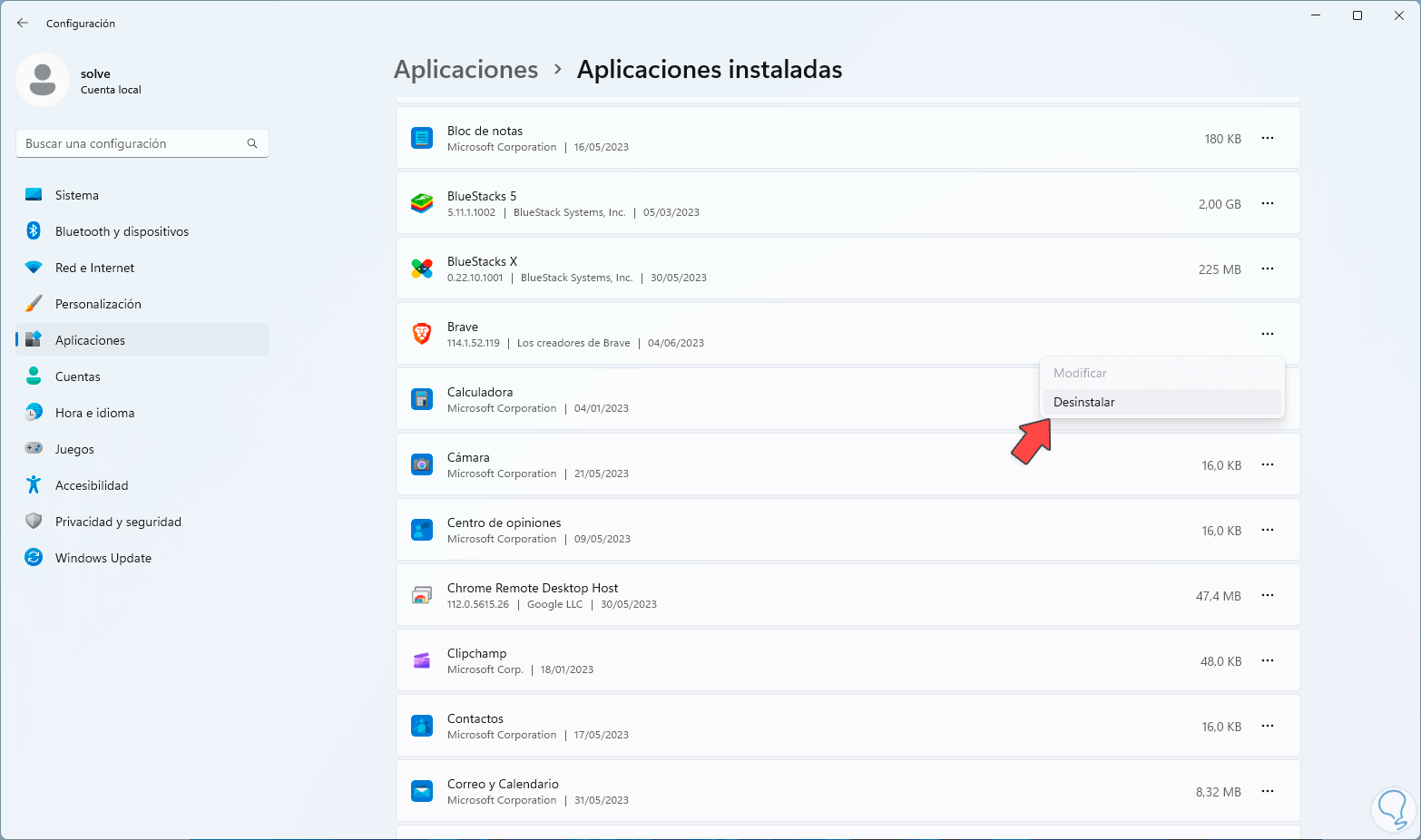Open the three-dot menu for Contactos

[x=1268, y=726]
